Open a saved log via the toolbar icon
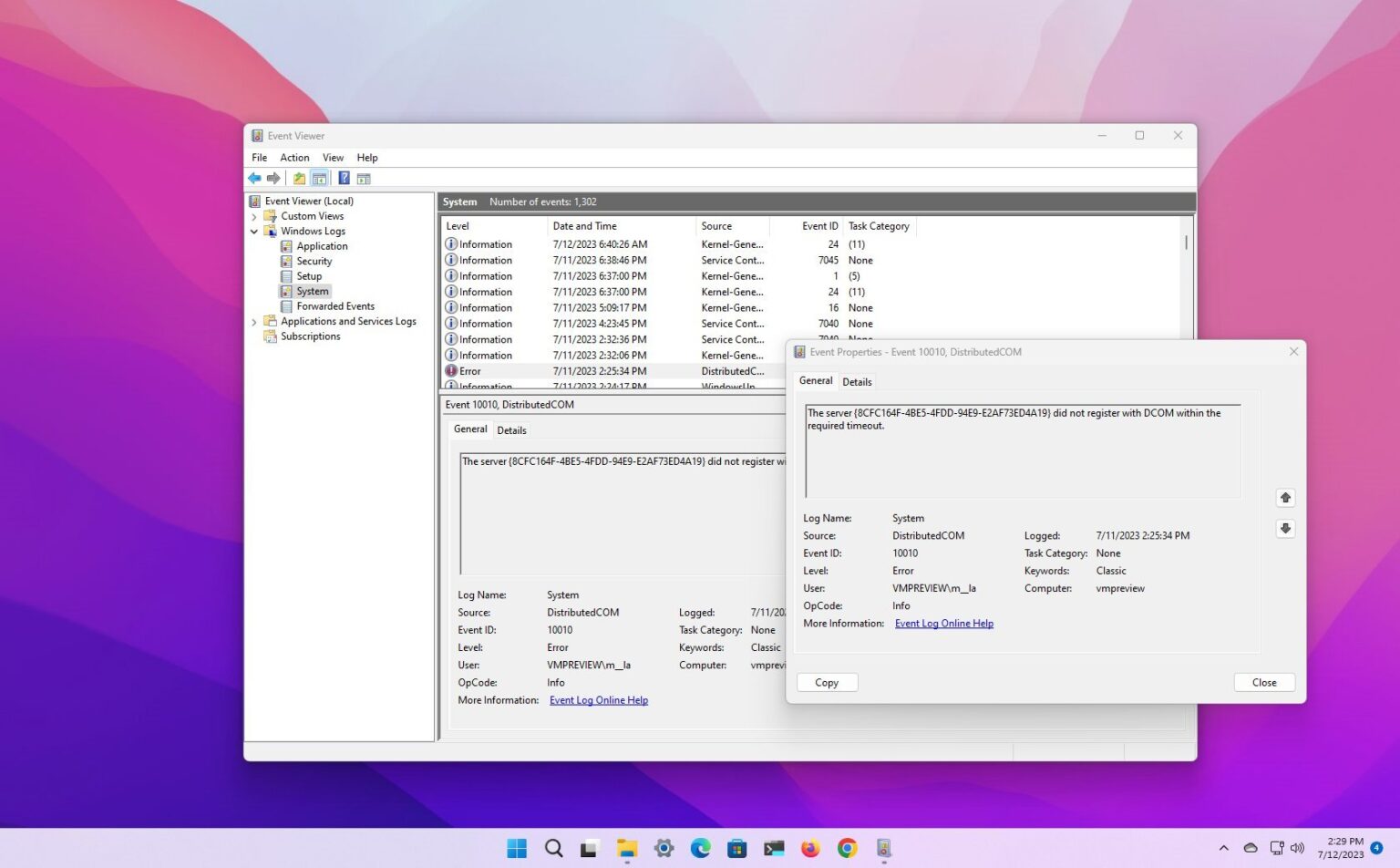The width and height of the screenshot is (1400, 868). tap(298, 178)
